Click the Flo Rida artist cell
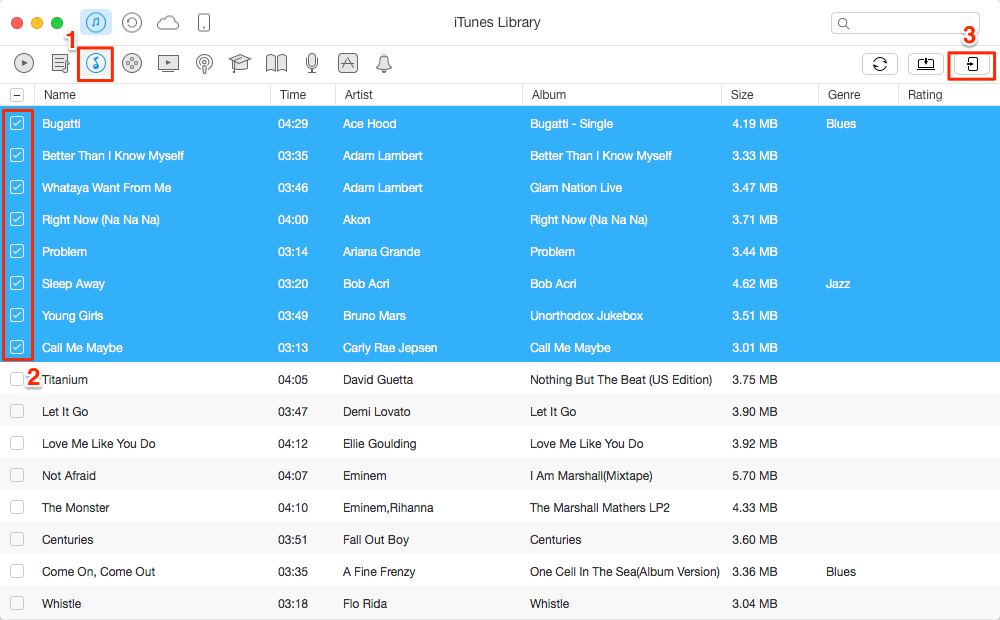The image size is (1000, 620). [x=365, y=603]
